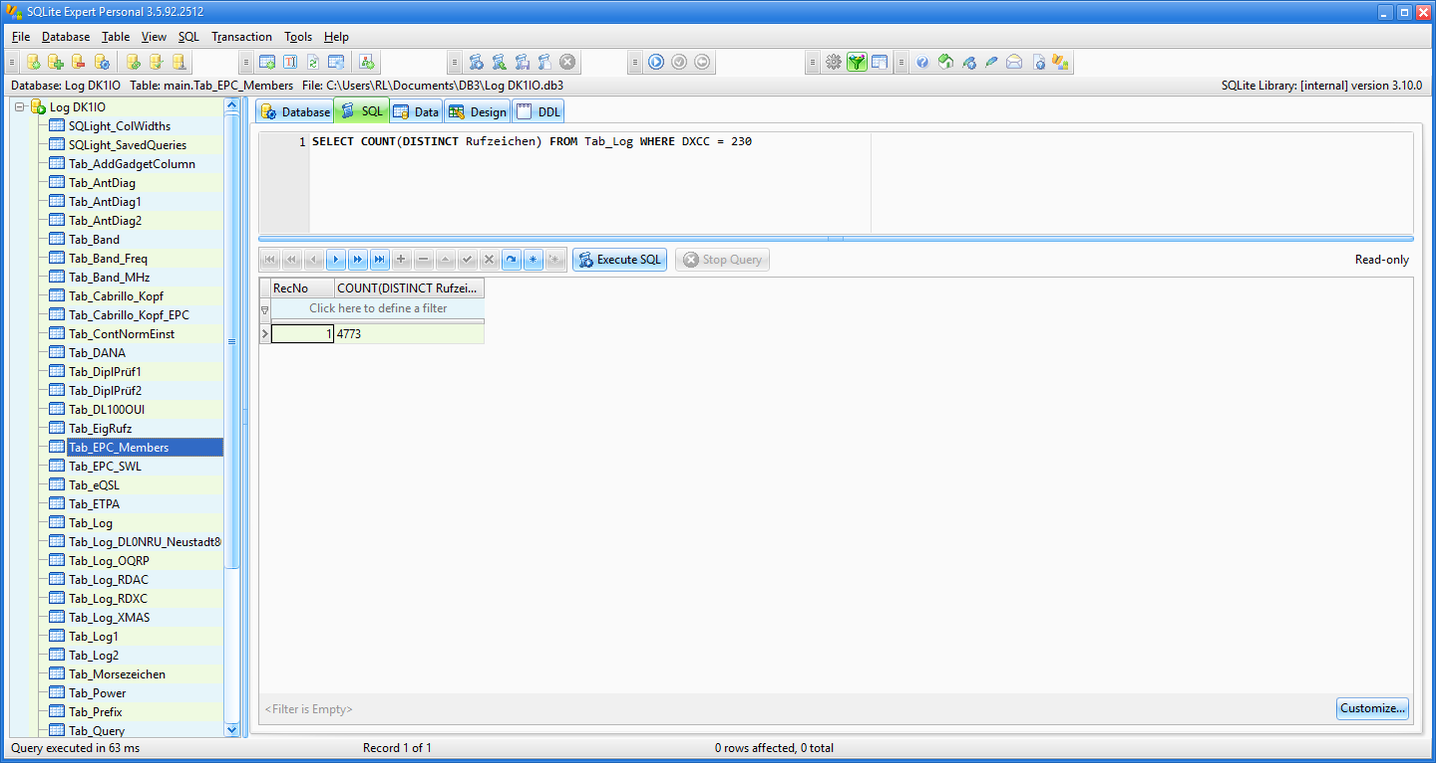Viewport: 1436px width, 763px height.
Task: Click the Customize... button
Action: (1372, 708)
